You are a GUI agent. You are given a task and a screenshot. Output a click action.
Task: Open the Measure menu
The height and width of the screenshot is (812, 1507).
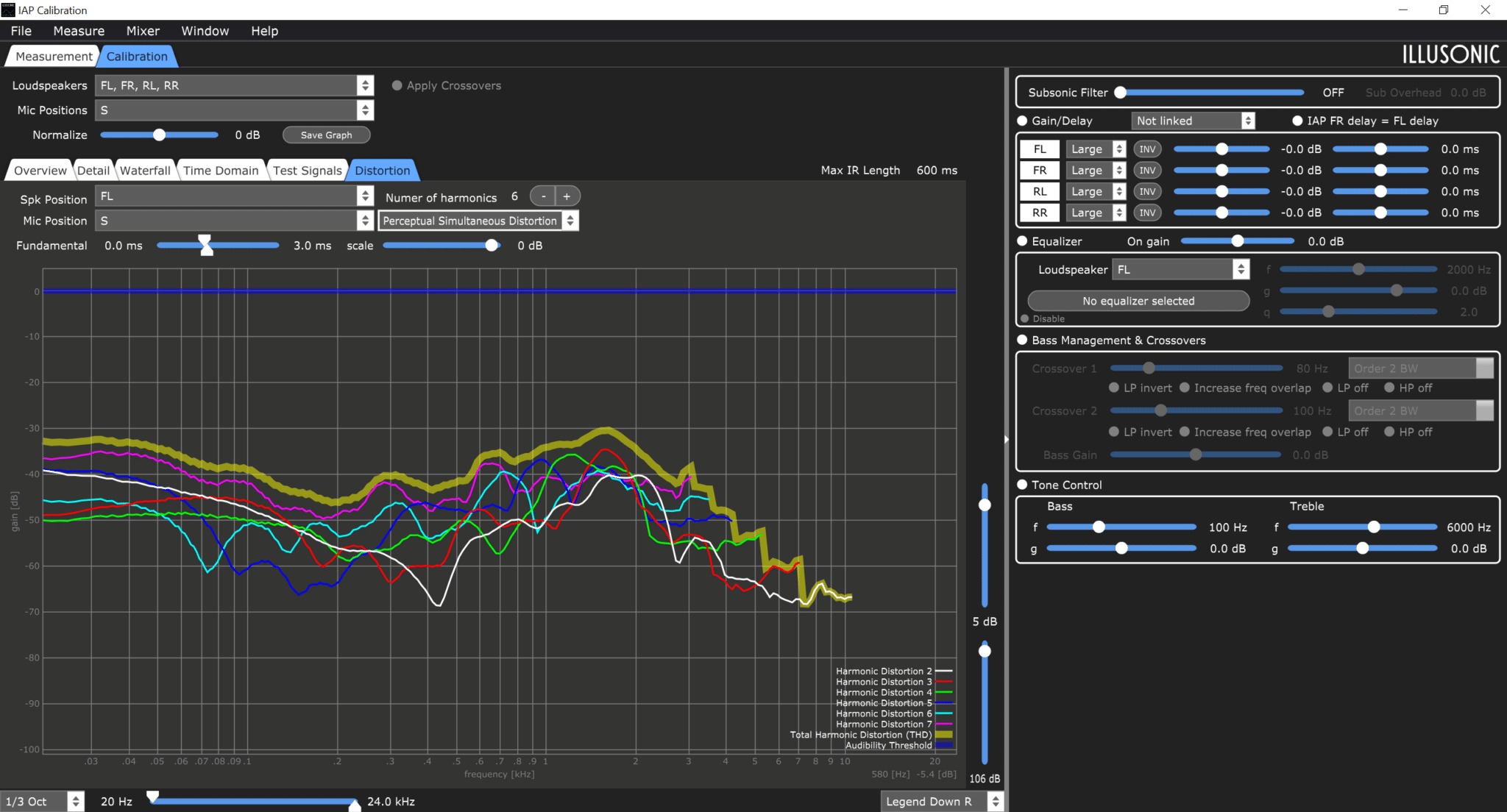point(79,31)
